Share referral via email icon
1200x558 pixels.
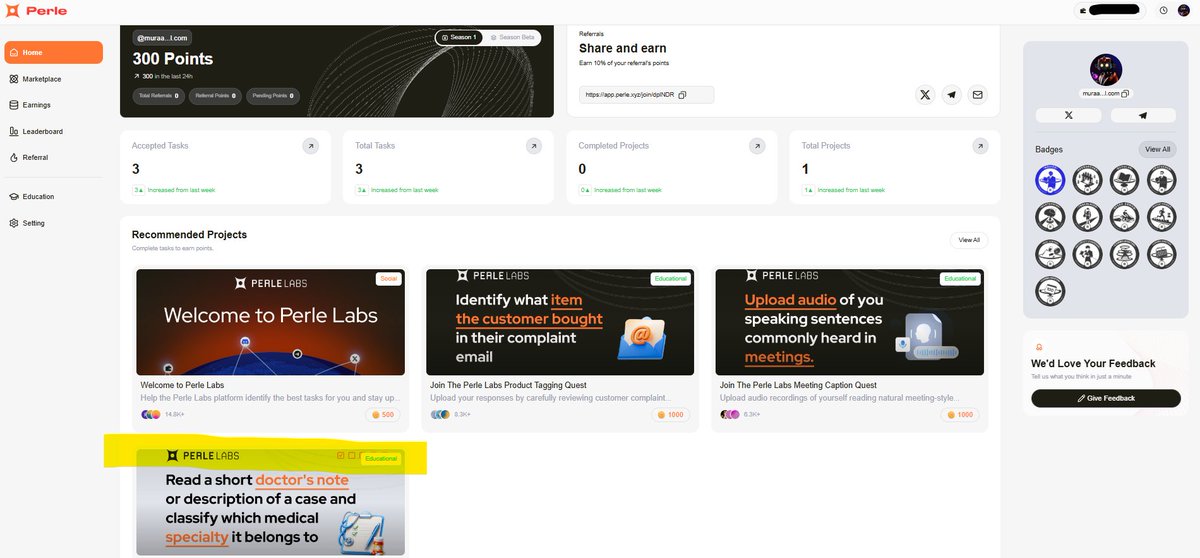978,95
